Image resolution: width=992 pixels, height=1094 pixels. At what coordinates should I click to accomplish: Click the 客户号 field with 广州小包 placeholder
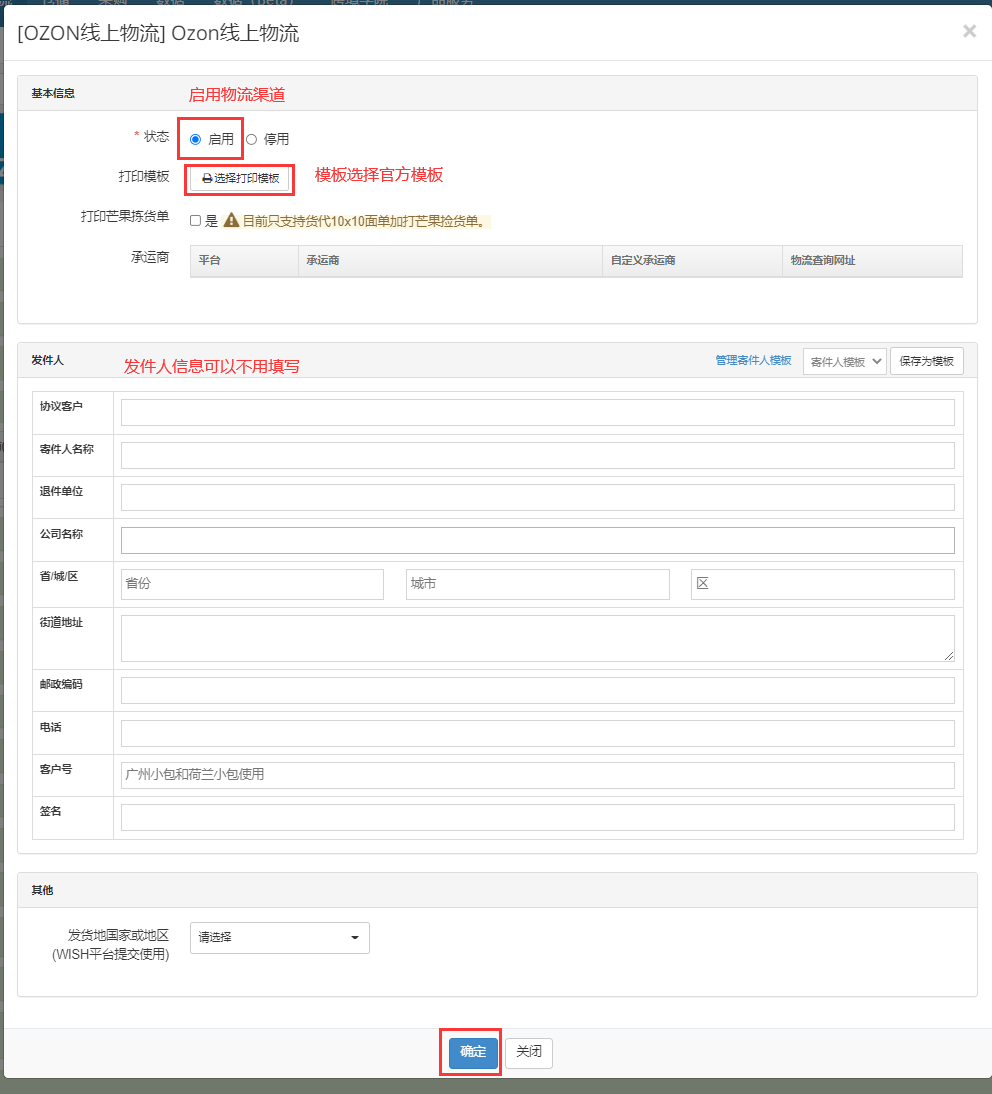click(x=537, y=775)
